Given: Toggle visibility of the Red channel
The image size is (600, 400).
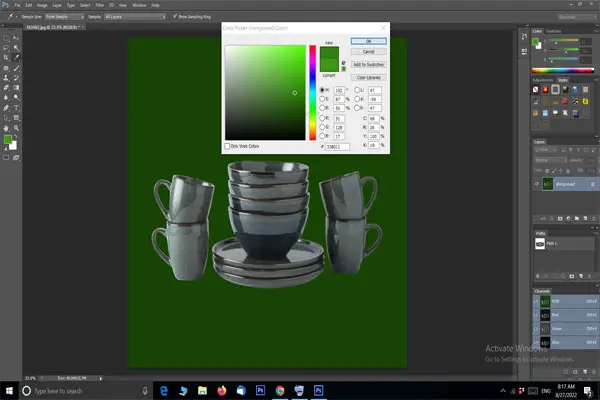Looking at the screenshot, I should [536, 315].
